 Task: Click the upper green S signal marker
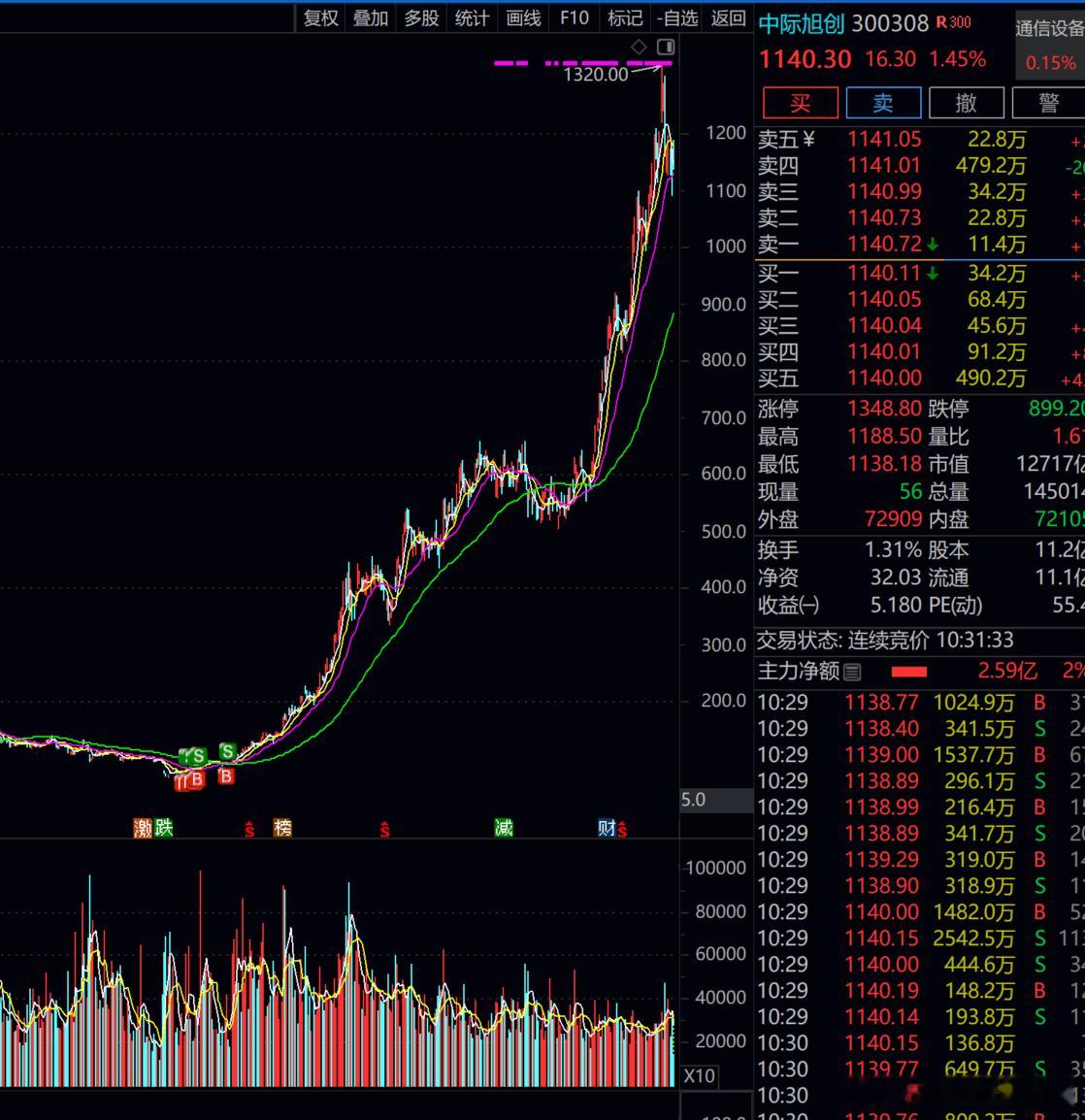tap(227, 751)
